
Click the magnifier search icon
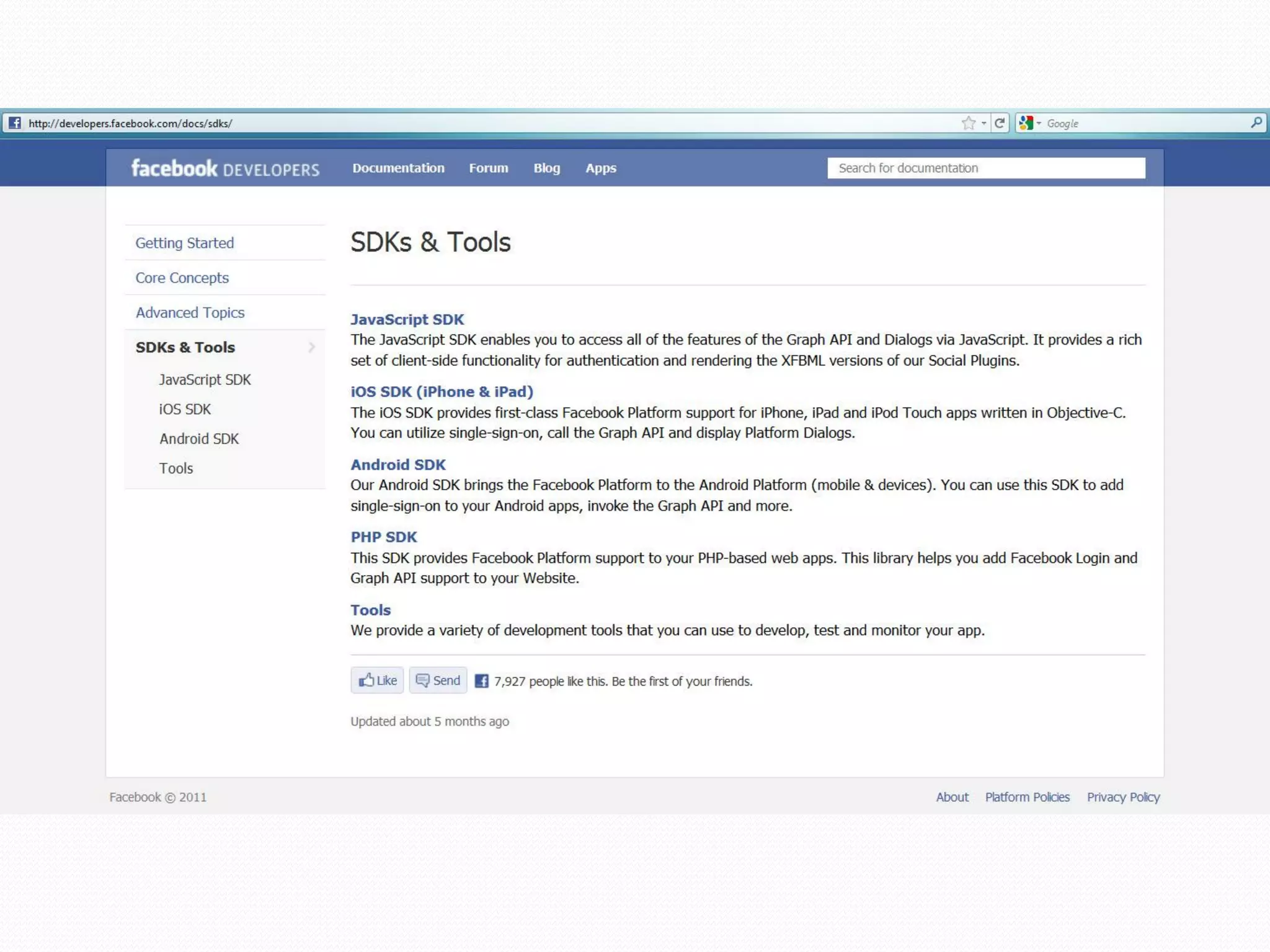click(x=1256, y=123)
